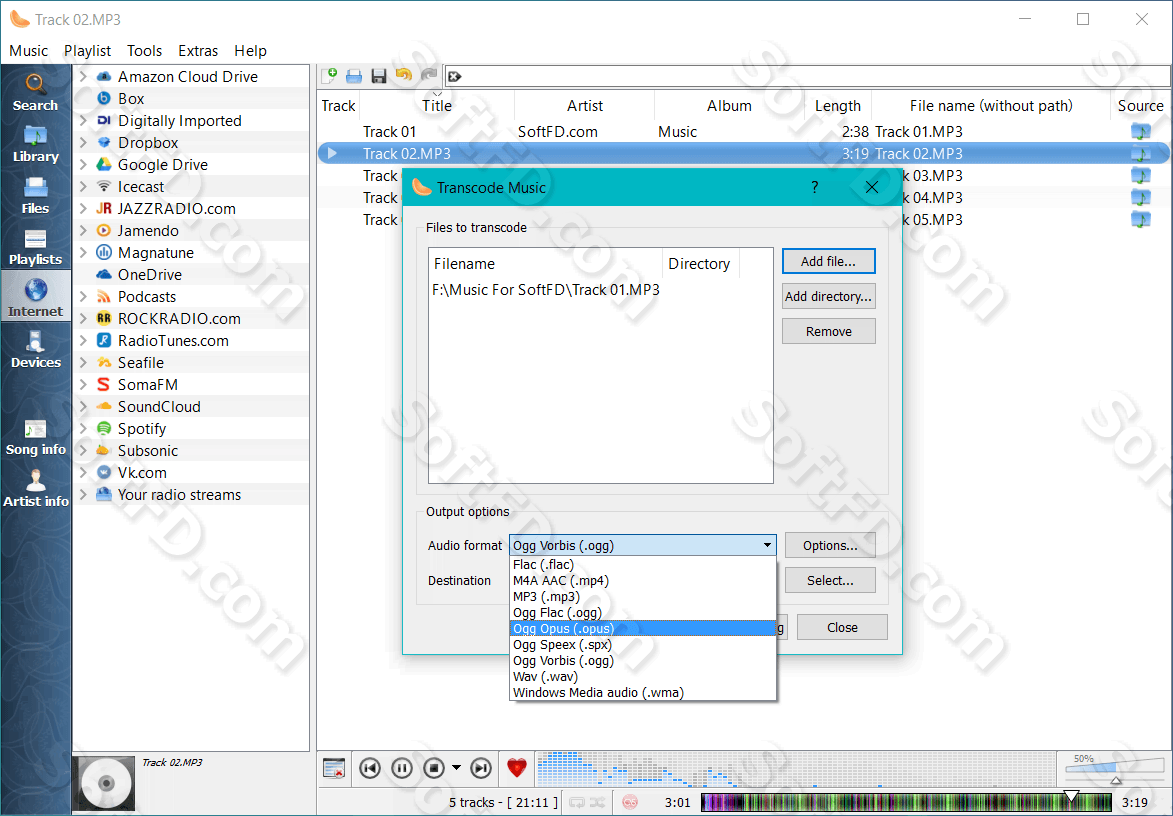1173x816 pixels.
Task: Expand the Icecast tree node
Action: point(84,186)
